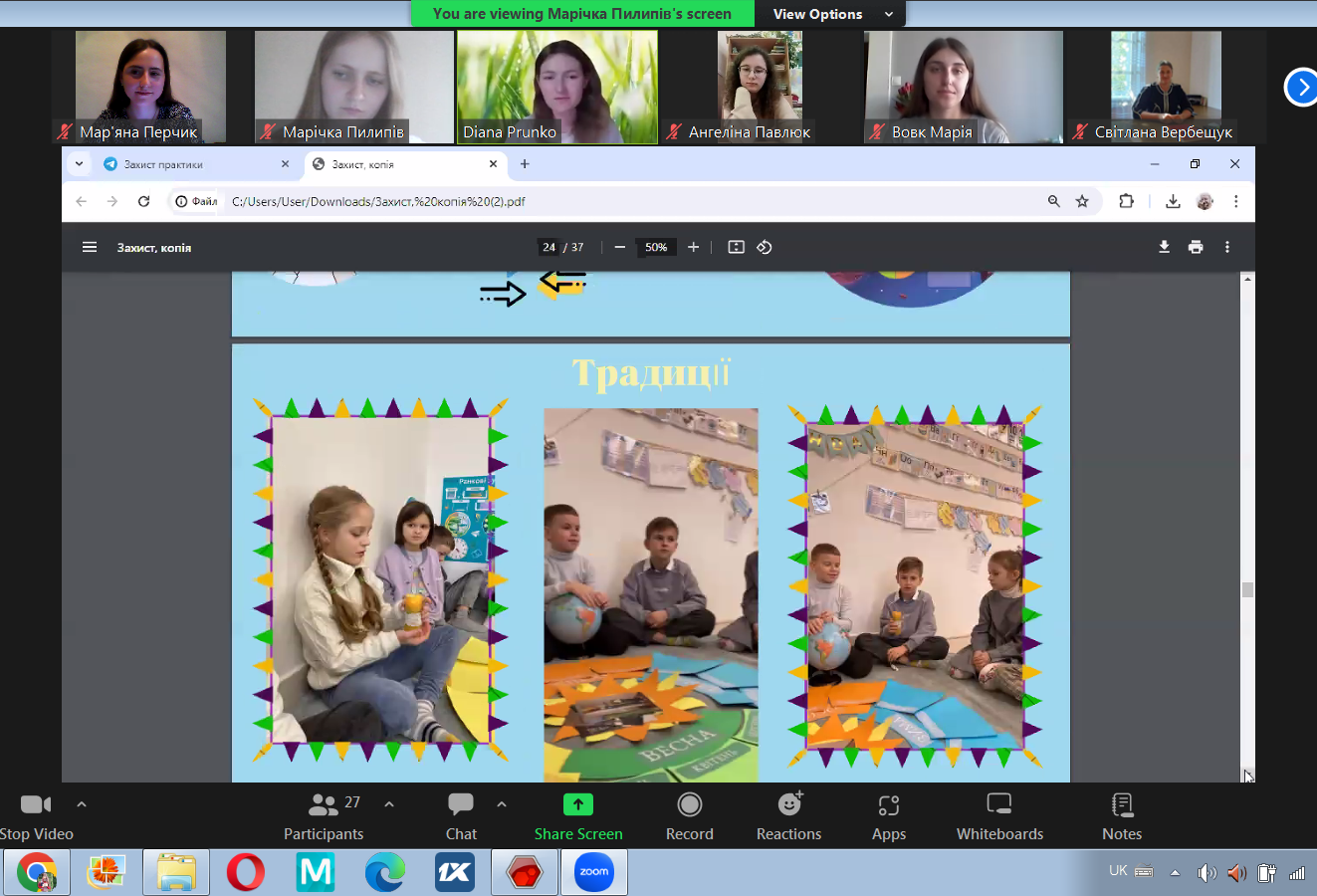Viewport: 1317px width, 896px height.
Task: Click the Reactions smiley icon
Action: coord(789,804)
